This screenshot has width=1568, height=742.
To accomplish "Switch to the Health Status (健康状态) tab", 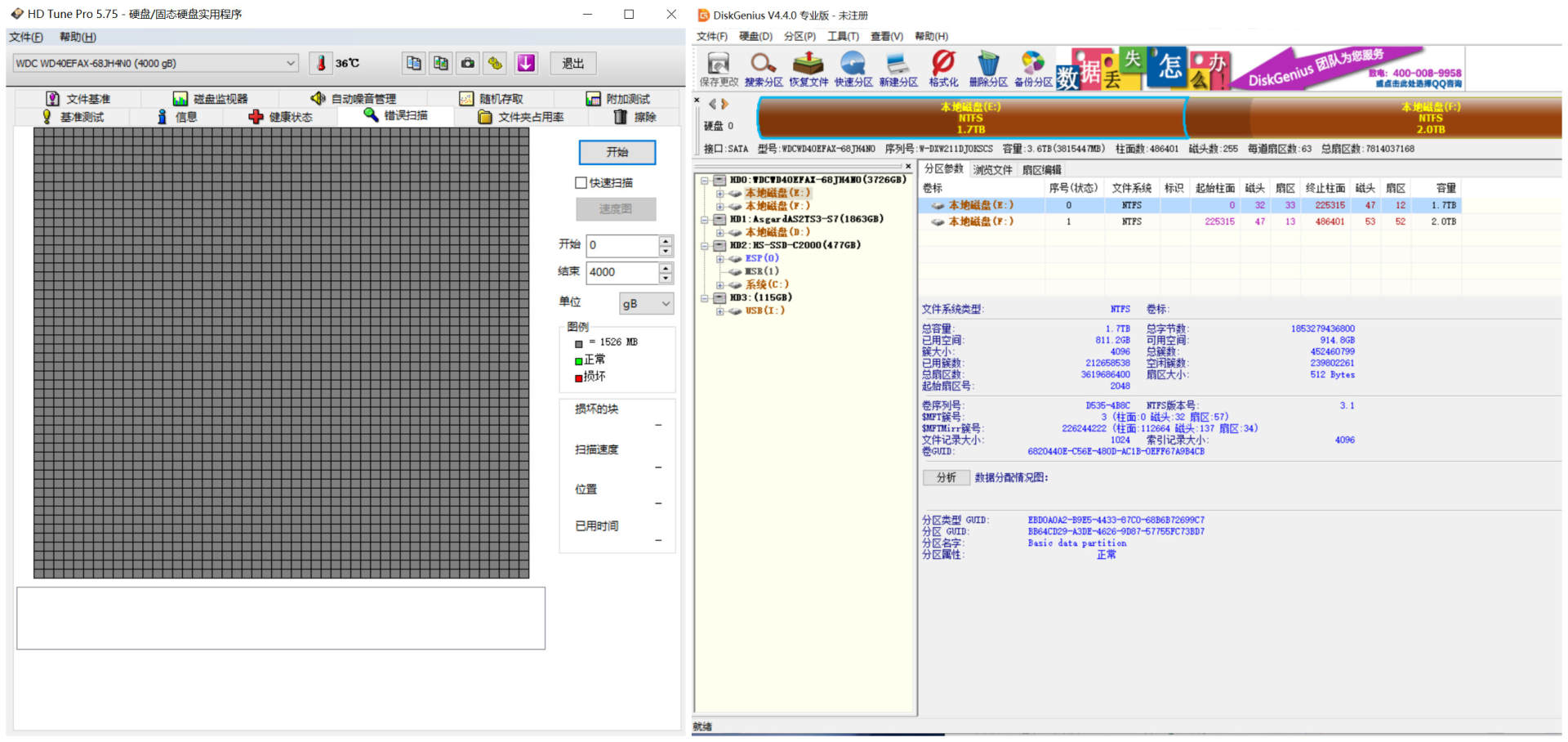I will coord(281,117).
